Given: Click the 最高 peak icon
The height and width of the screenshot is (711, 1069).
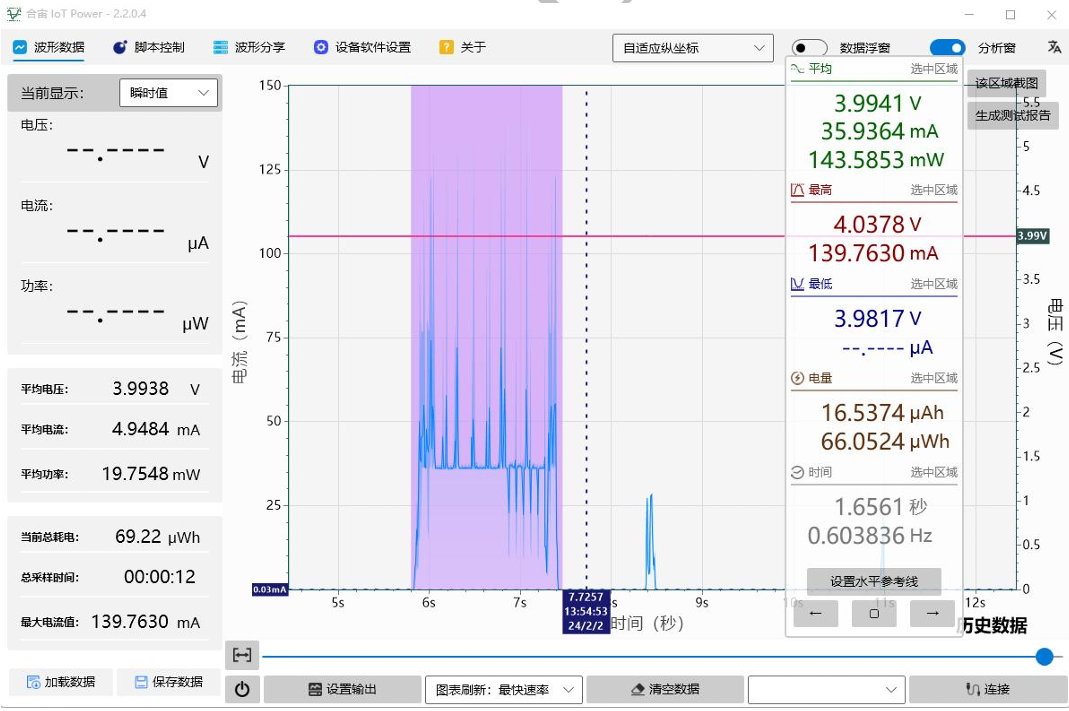Looking at the screenshot, I should 797,190.
